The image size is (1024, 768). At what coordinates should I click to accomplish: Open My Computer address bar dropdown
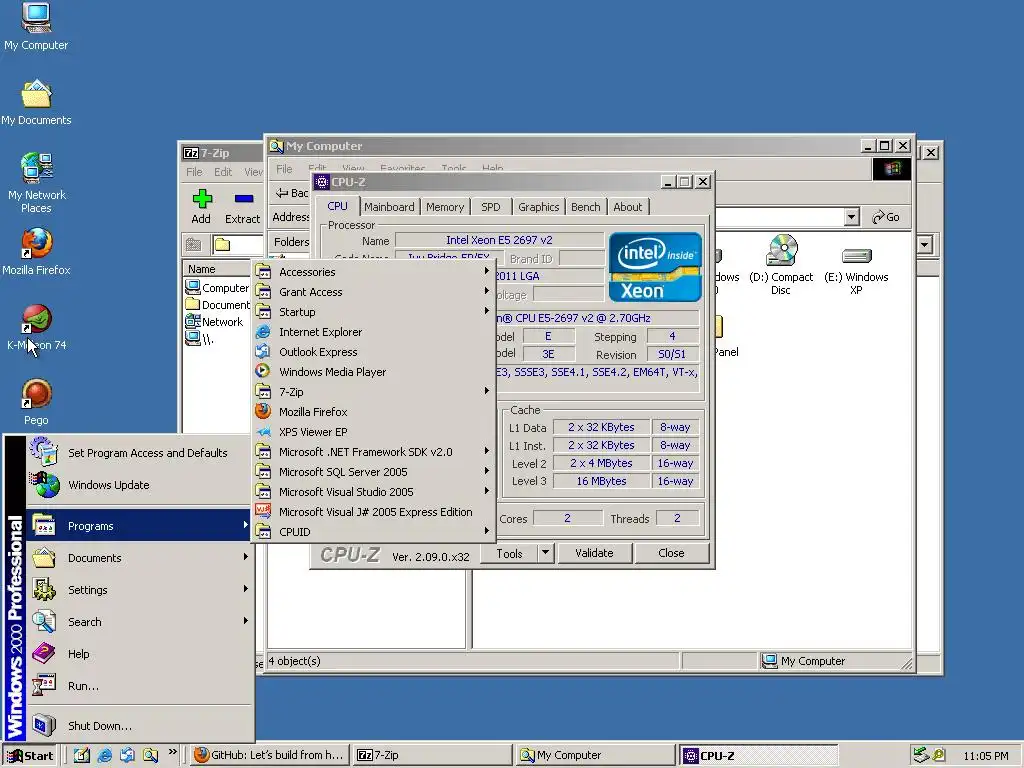pos(851,217)
